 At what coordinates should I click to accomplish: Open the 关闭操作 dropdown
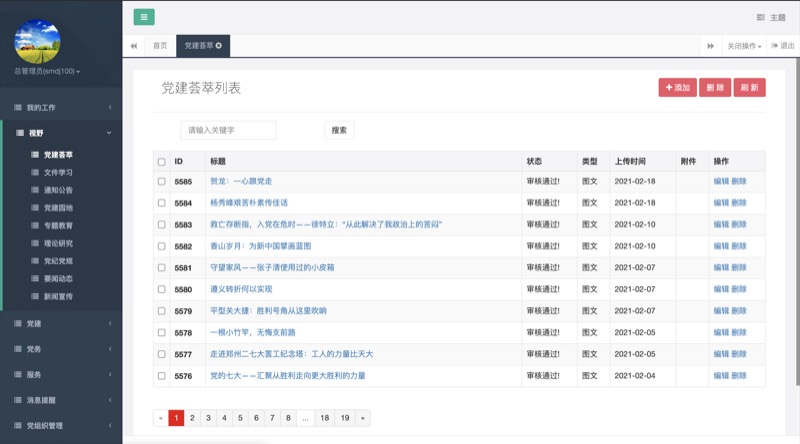(744, 46)
